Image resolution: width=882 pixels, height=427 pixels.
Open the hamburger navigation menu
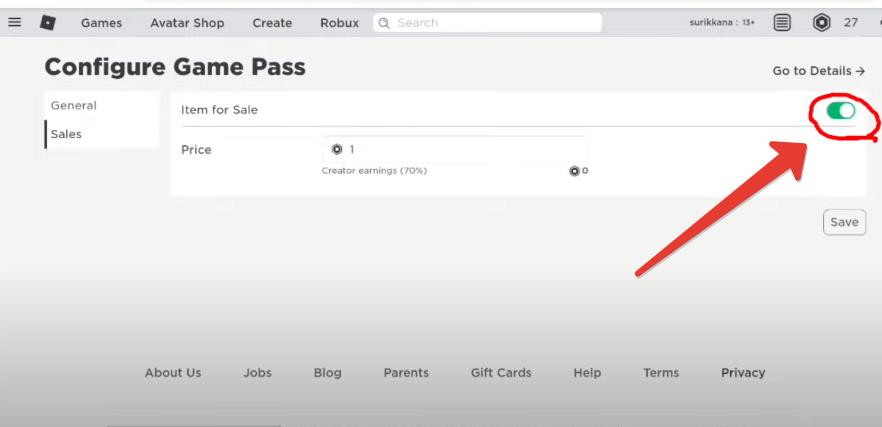click(x=15, y=22)
